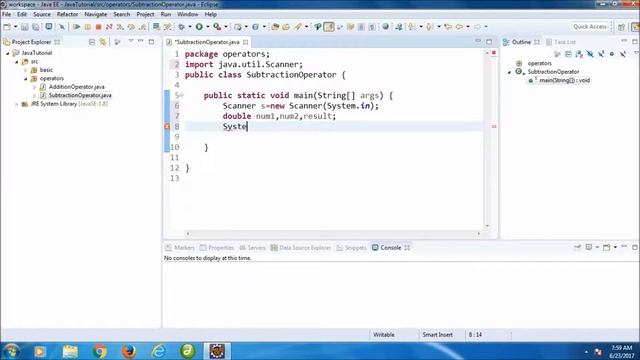Image resolution: width=640 pixels, height=360 pixels.
Task: Click the Quick Access search field
Action: (x=590, y=27)
